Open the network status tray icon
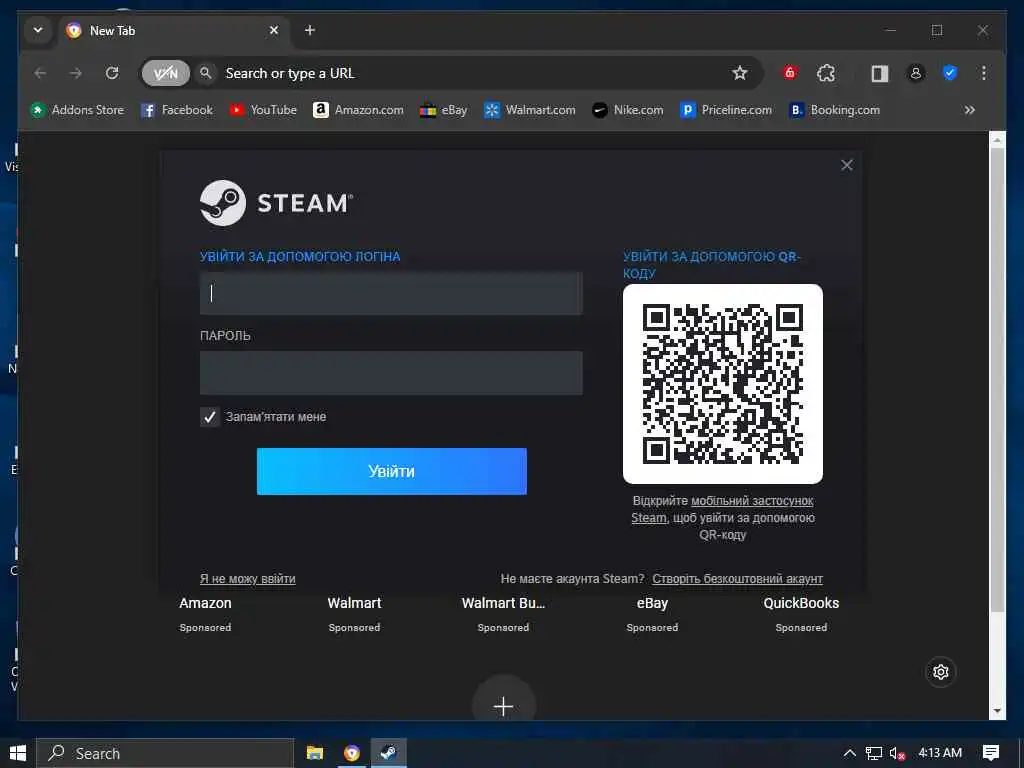The image size is (1024, 768). click(x=874, y=753)
